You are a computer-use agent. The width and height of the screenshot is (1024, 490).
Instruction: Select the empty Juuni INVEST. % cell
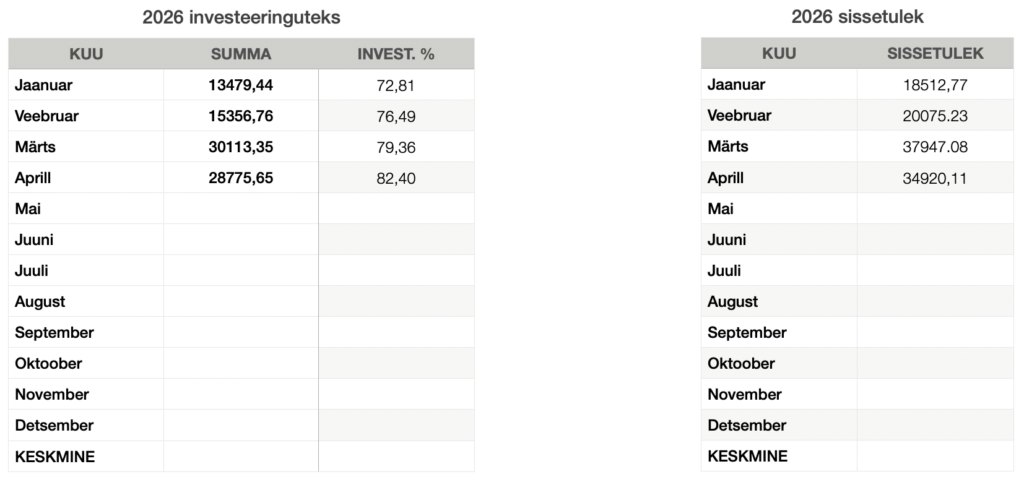[396, 240]
